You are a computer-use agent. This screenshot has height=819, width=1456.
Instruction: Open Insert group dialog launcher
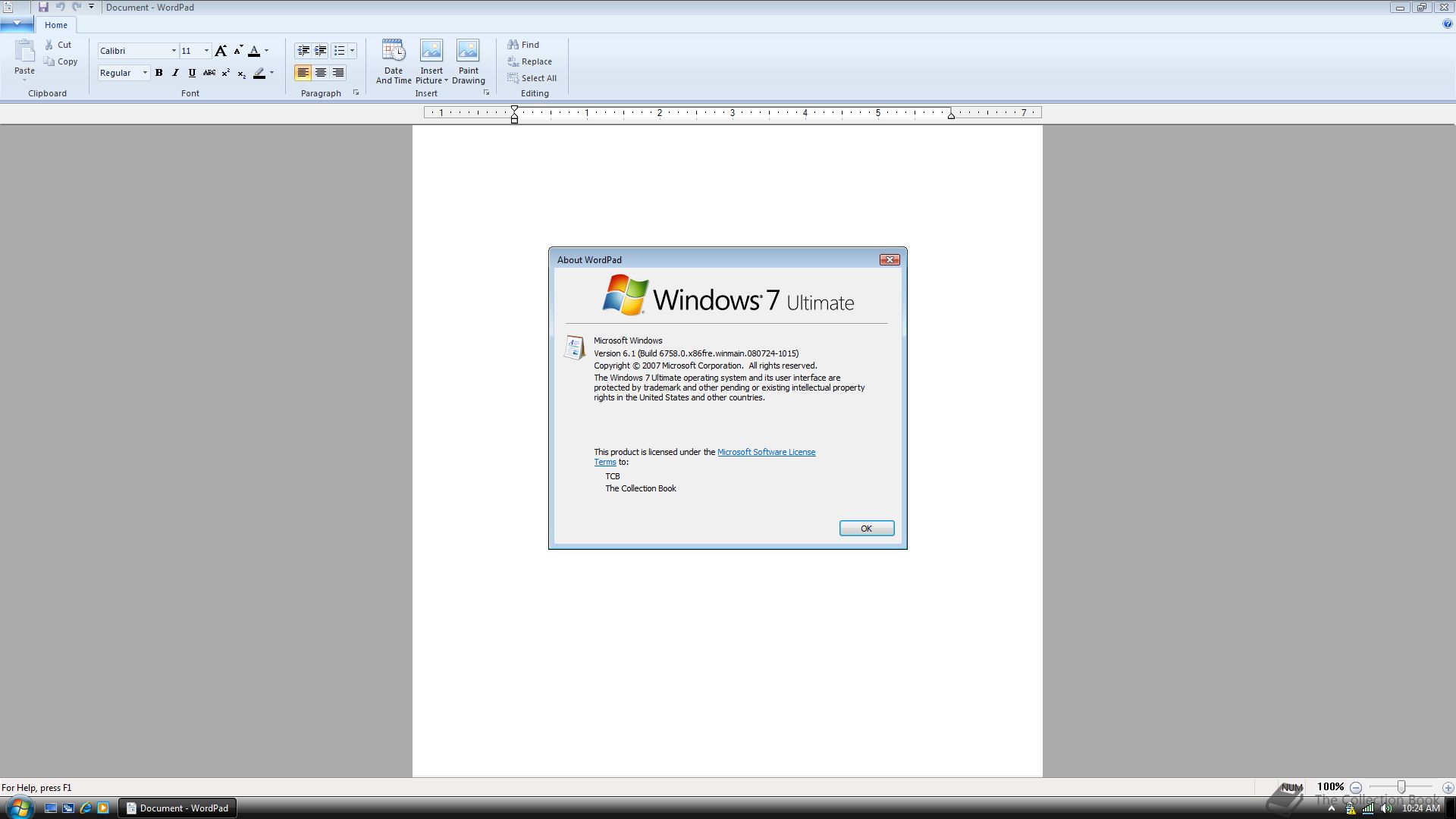[x=486, y=93]
